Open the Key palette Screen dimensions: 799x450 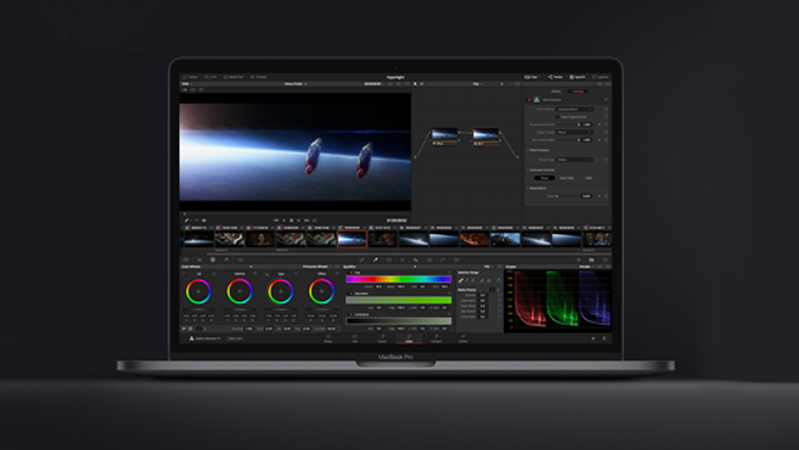coord(430,260)
